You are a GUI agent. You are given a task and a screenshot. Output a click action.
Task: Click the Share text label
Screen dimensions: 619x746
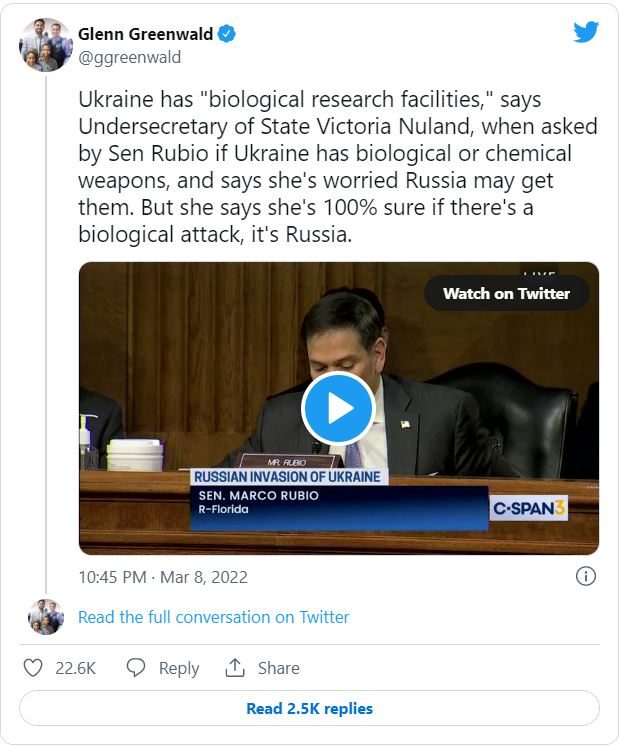pos(278,668)
